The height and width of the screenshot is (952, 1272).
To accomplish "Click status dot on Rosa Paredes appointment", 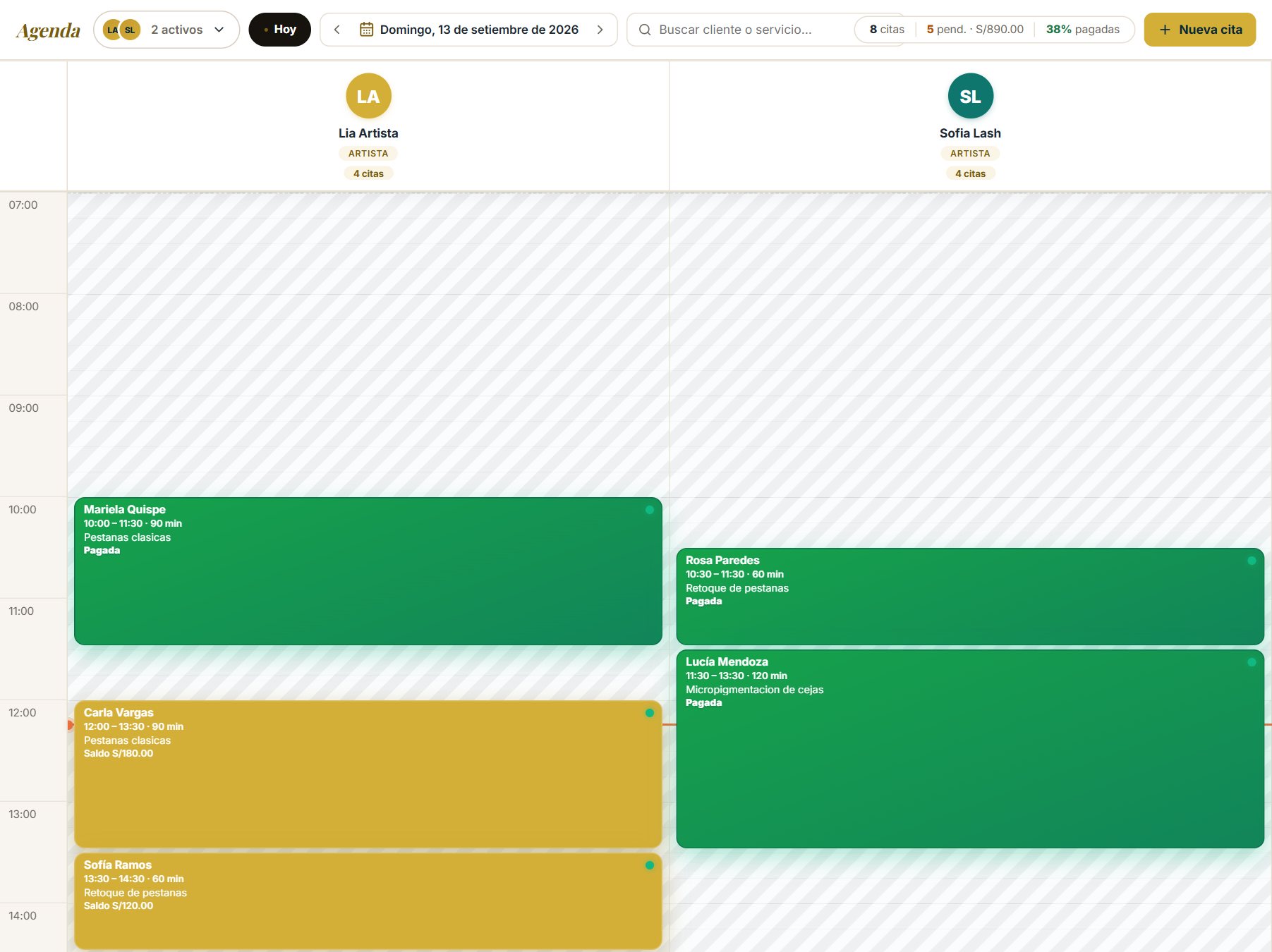I will coord(1252,561).
